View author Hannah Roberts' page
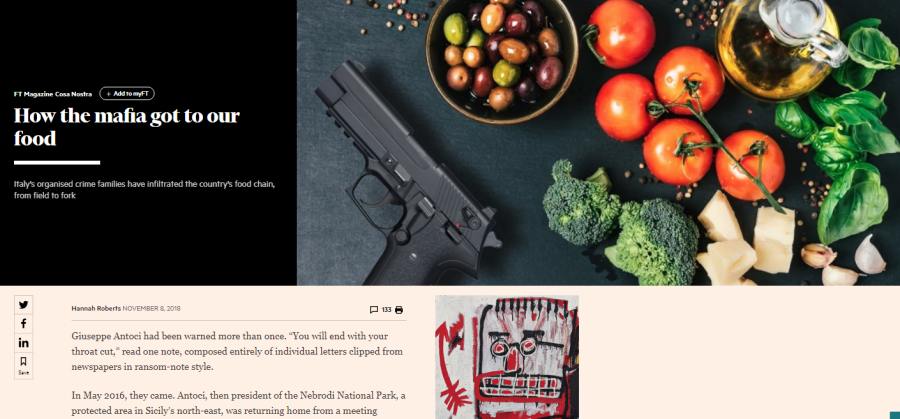This screenshot has height=419, width=900. click(x=96, y=308)
